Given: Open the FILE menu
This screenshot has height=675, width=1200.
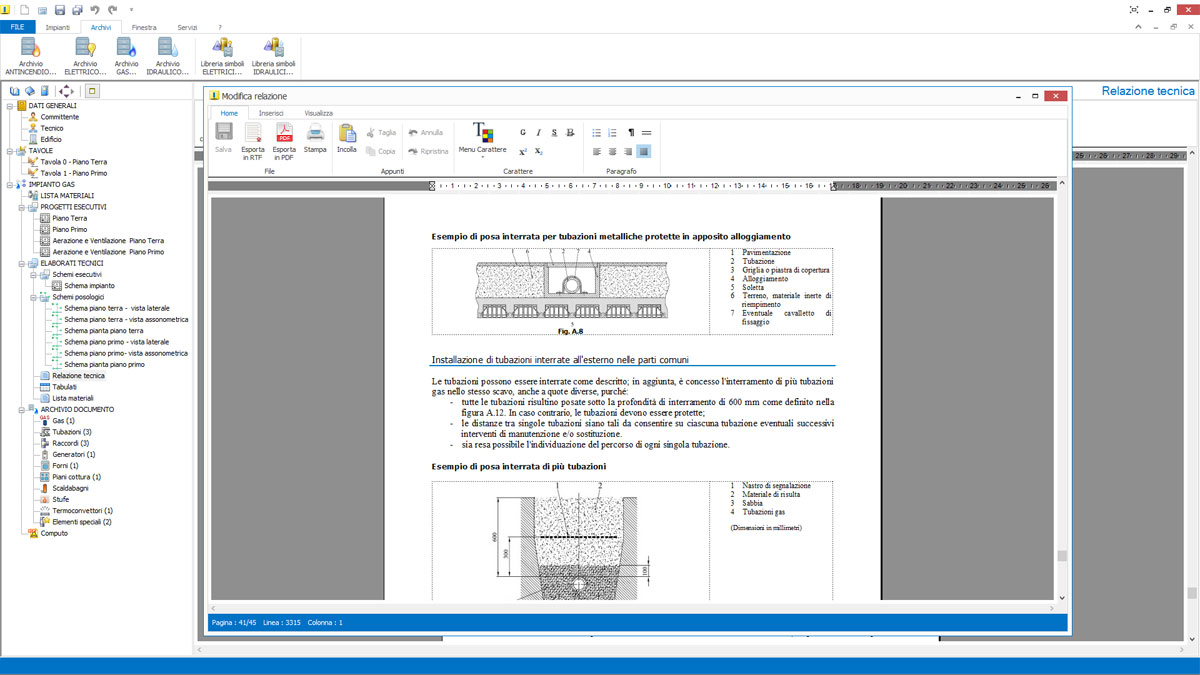Looking at the screenshot, I should click(17, 27).
